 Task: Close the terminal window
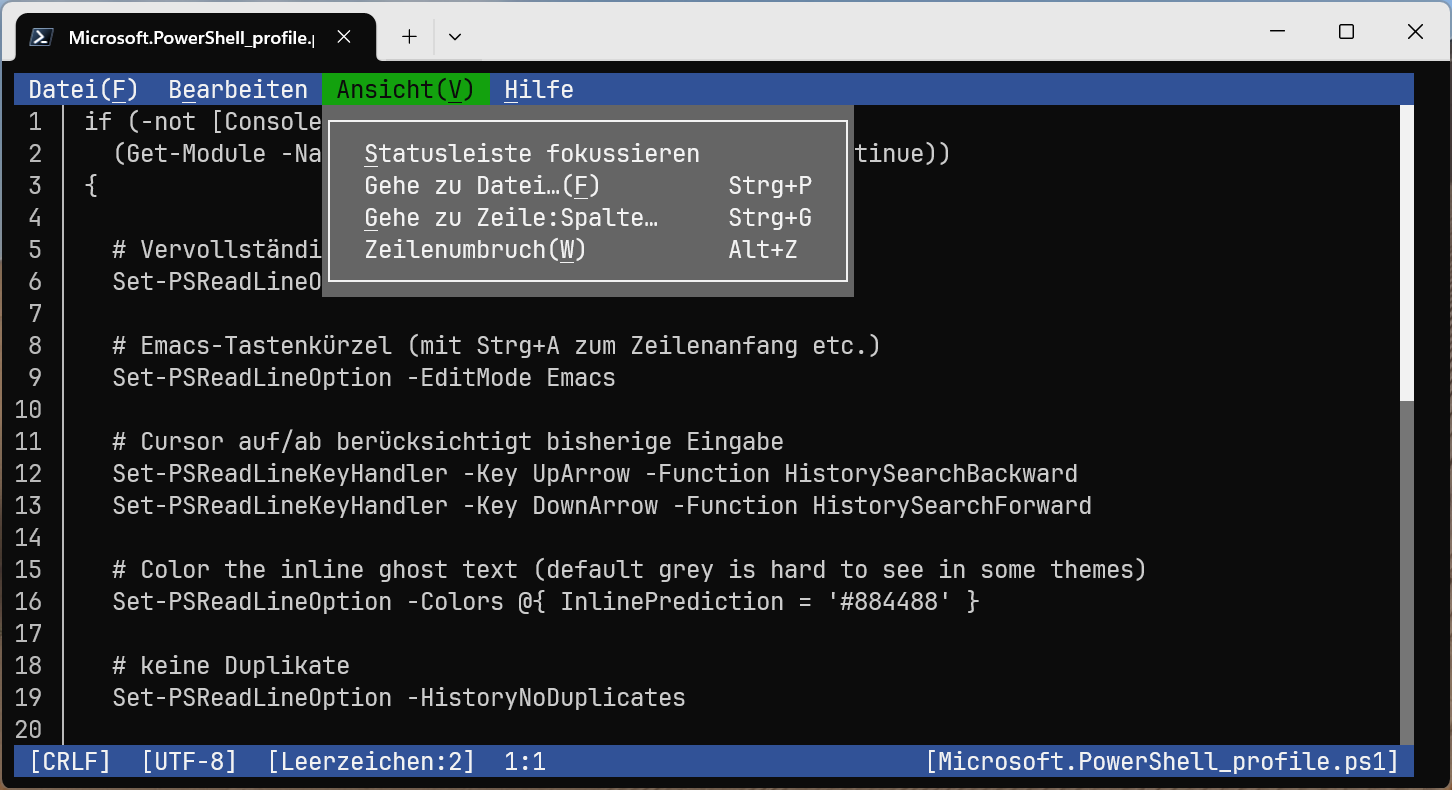pos(1415,32)
